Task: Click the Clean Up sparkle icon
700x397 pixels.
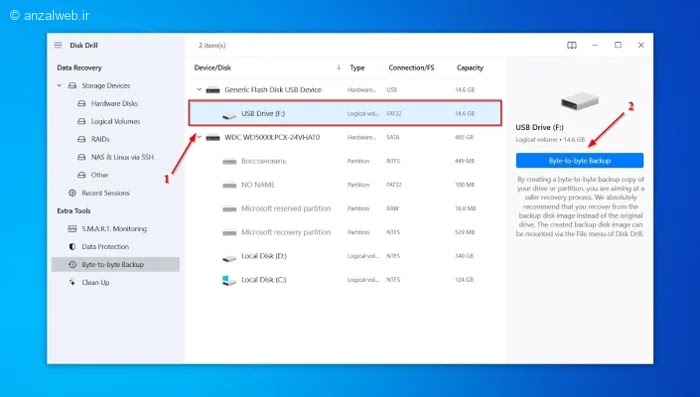Action: coord(72,282)
